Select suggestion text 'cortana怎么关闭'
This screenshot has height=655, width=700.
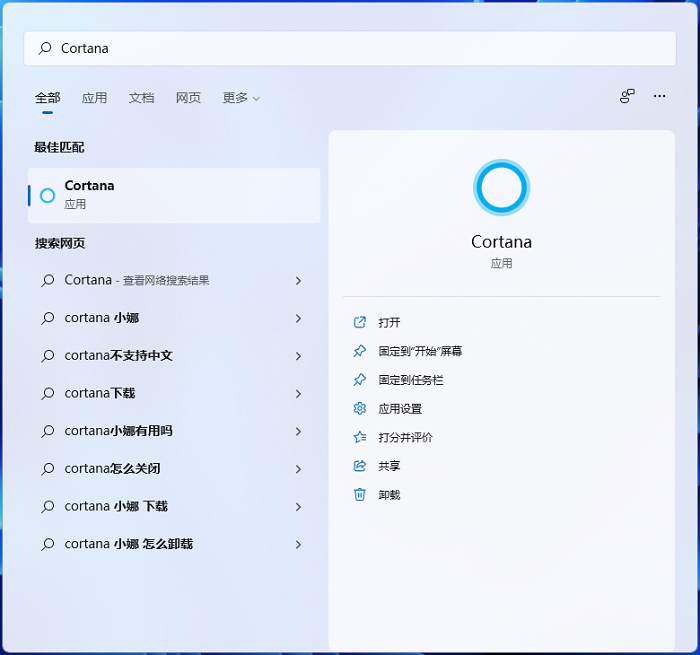(x=112, y=468)
